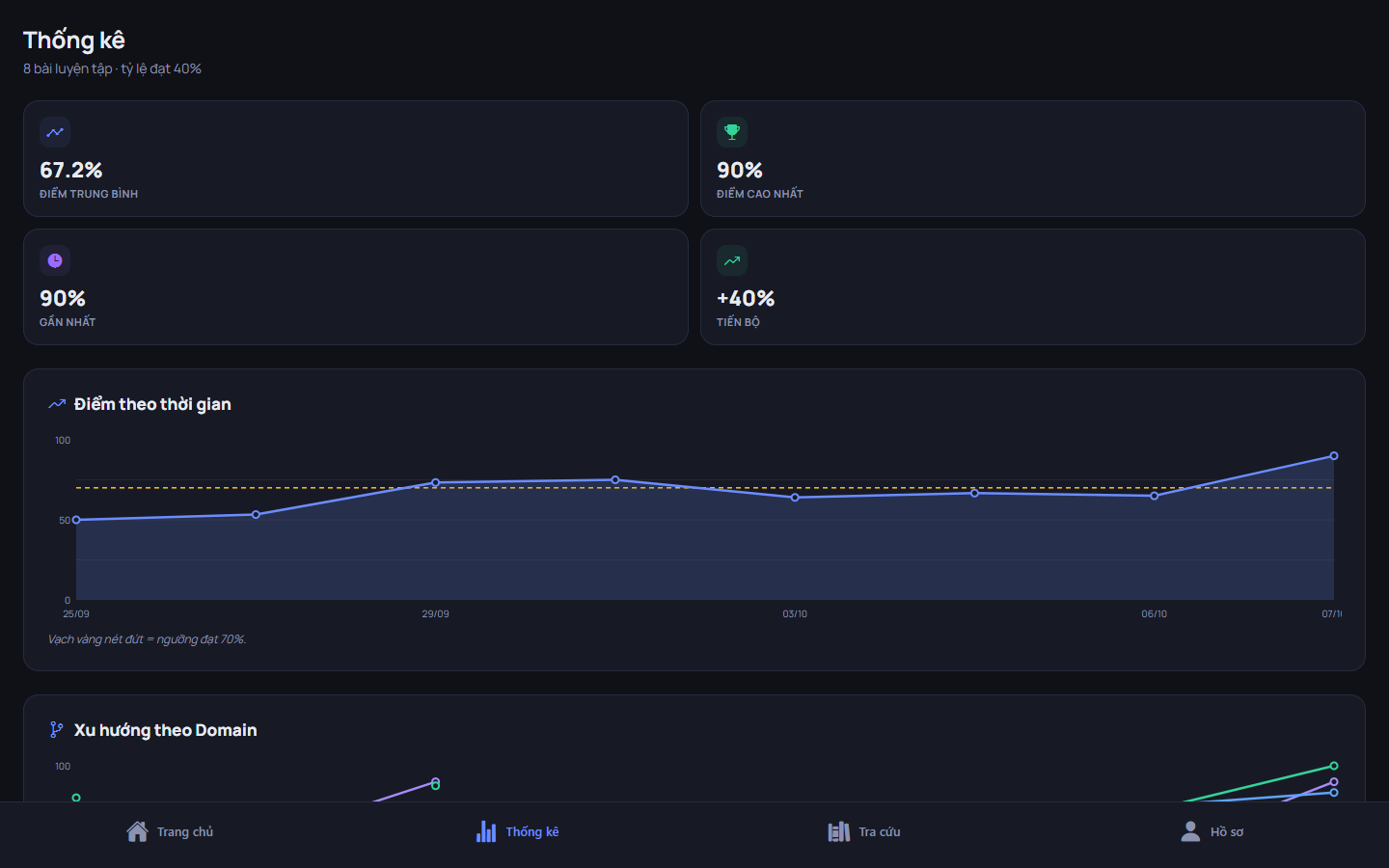The height and width of the screenshot is (868, 1389).
Task: Click the home icon in bottom navigation
Action: pyautogui.click(x=137, y=831)
